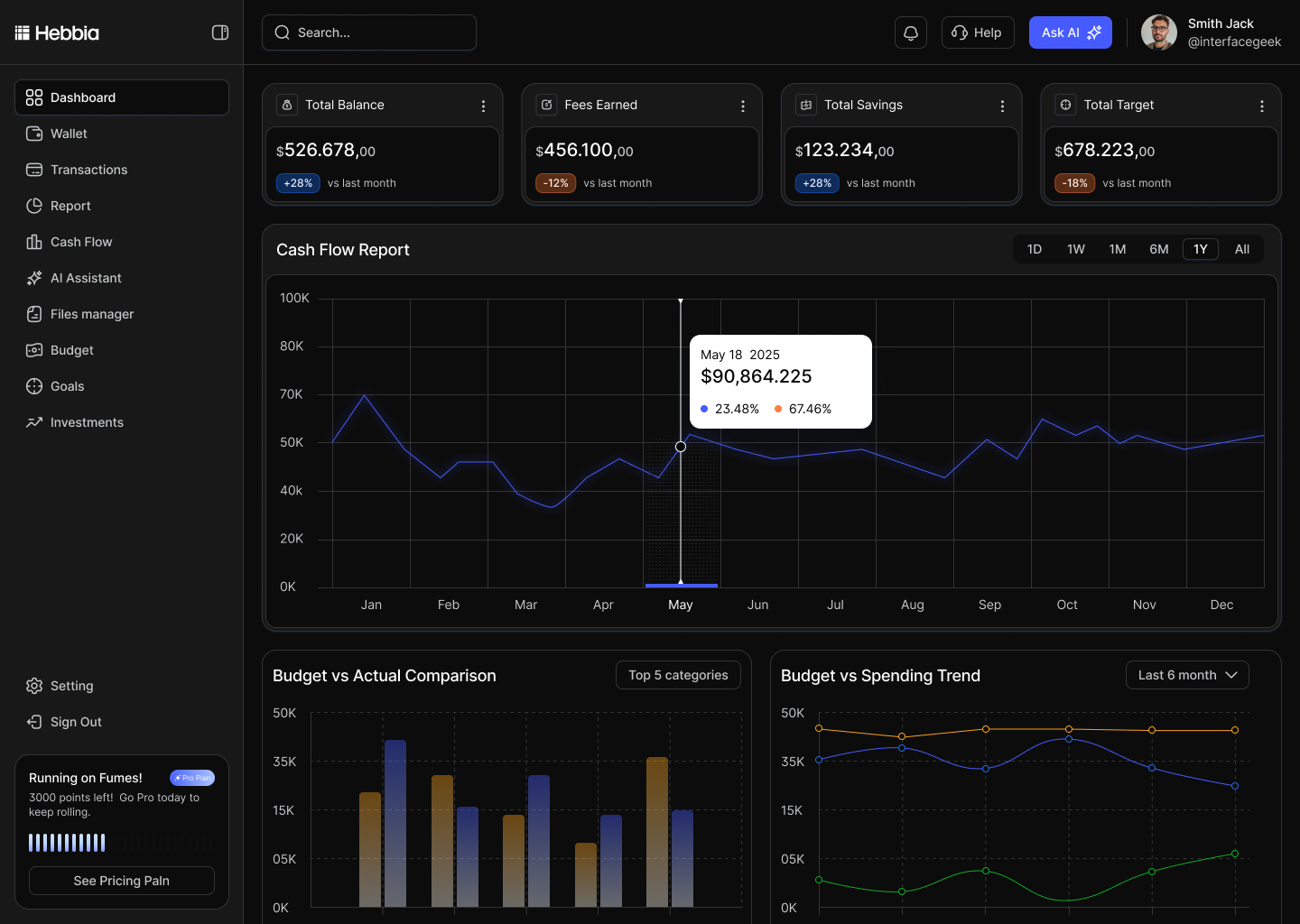Click the Ask AI button
The height and width of the screenshot is (924, 1300).
(1070, 32)
